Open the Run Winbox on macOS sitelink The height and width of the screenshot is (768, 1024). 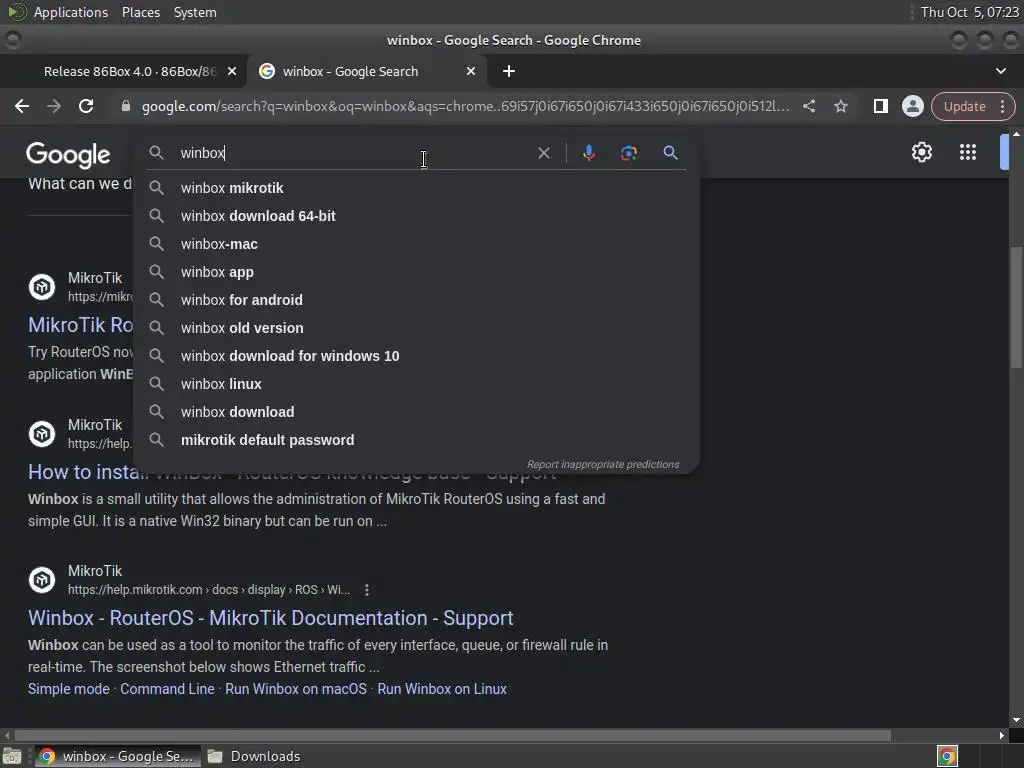[296, 689]
